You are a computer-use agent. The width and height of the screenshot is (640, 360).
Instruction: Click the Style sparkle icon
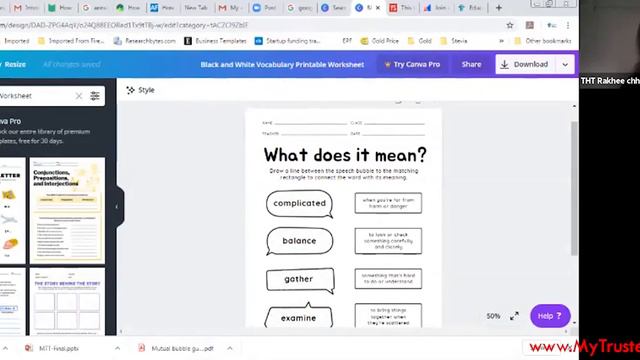(x=130, y=90)
